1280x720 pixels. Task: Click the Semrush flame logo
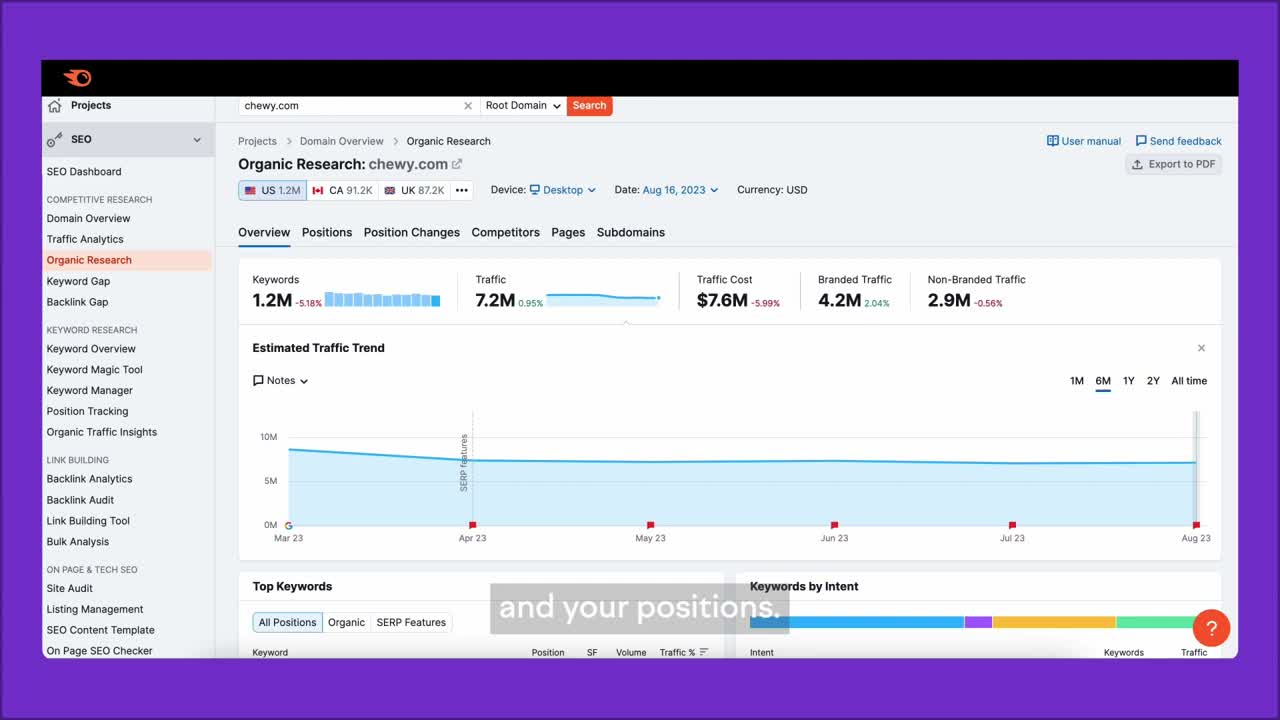[77, 78]
